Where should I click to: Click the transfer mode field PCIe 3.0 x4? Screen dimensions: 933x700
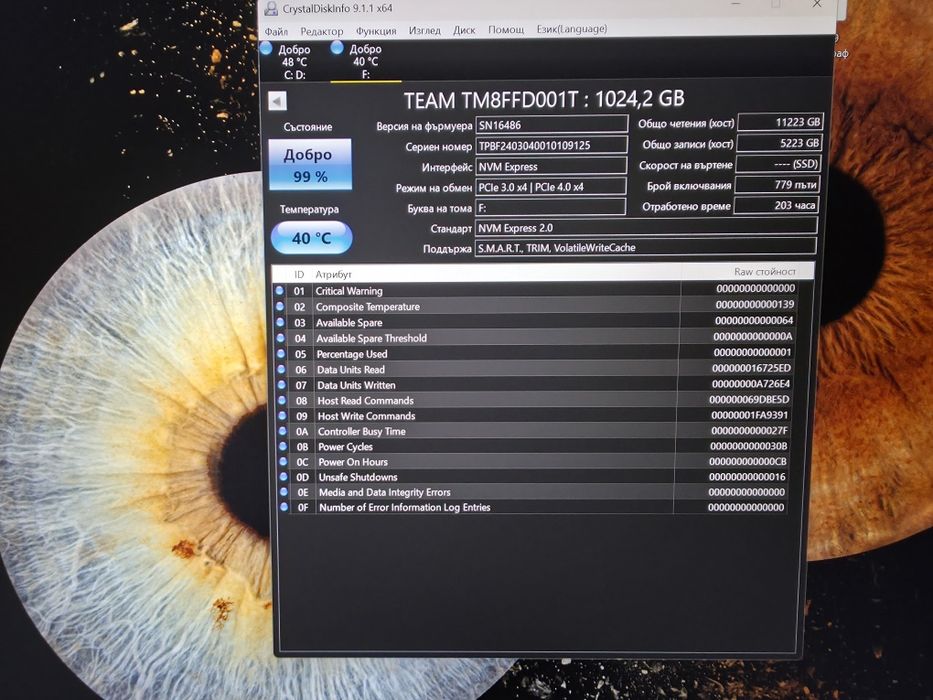click(x=550, y=187)
